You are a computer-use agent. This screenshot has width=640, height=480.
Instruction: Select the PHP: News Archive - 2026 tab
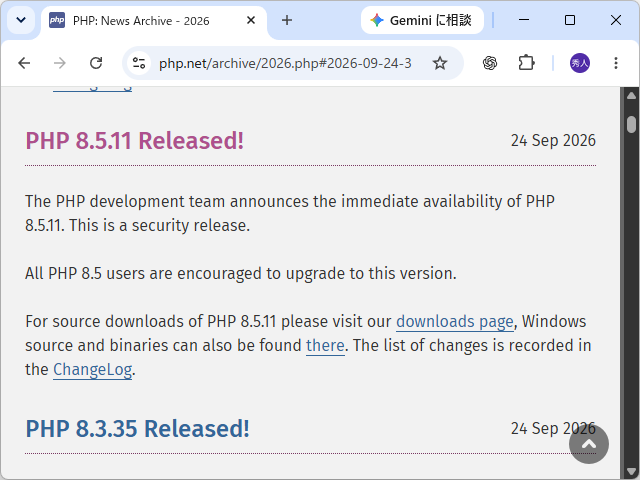[x=154, y=20]
